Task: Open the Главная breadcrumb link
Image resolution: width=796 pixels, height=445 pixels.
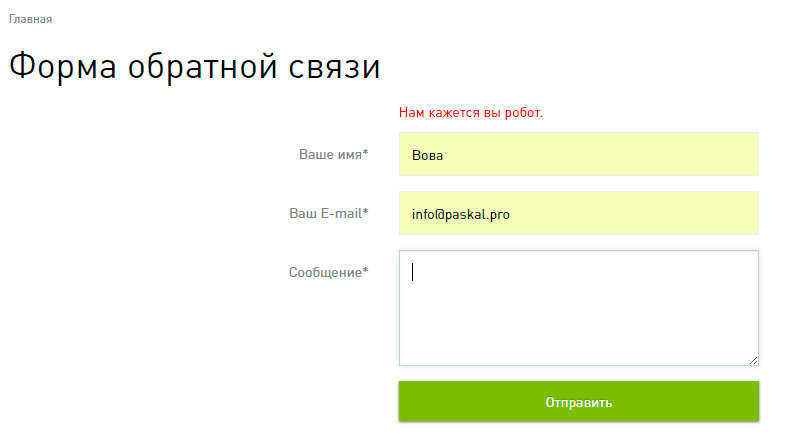Action: (x=30, y=19)
